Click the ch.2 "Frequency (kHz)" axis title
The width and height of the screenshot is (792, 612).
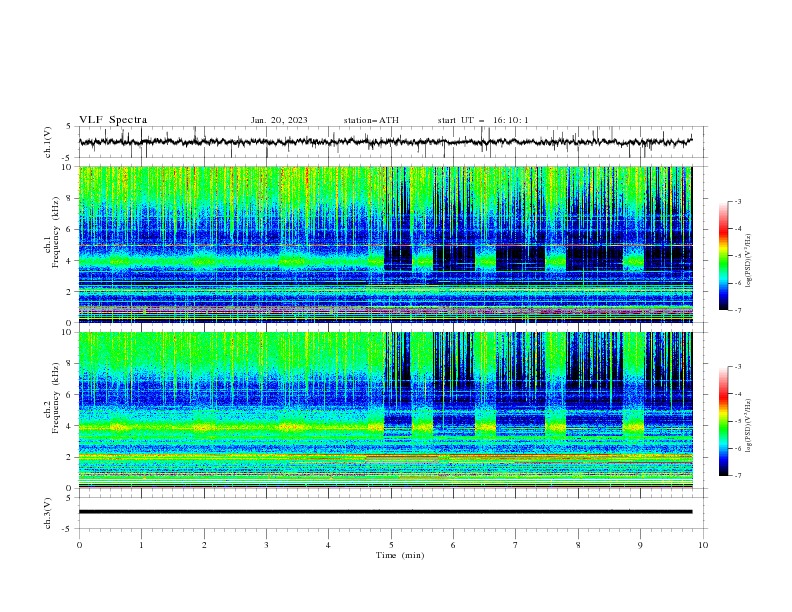56,398
